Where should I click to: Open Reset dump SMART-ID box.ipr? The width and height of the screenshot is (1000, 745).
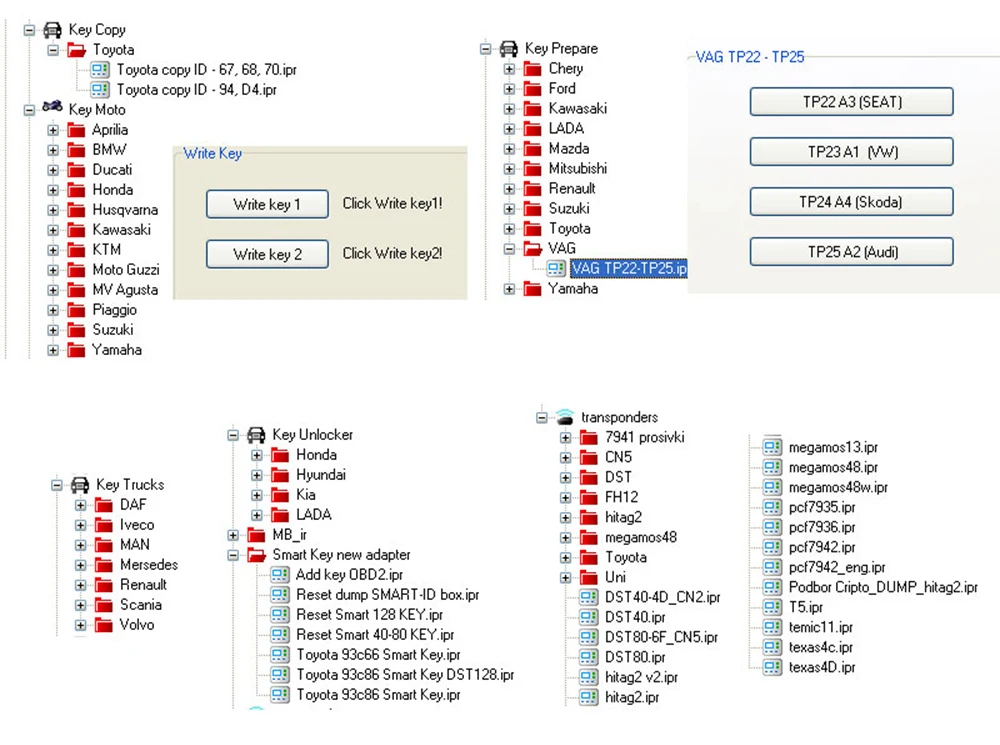388,595
